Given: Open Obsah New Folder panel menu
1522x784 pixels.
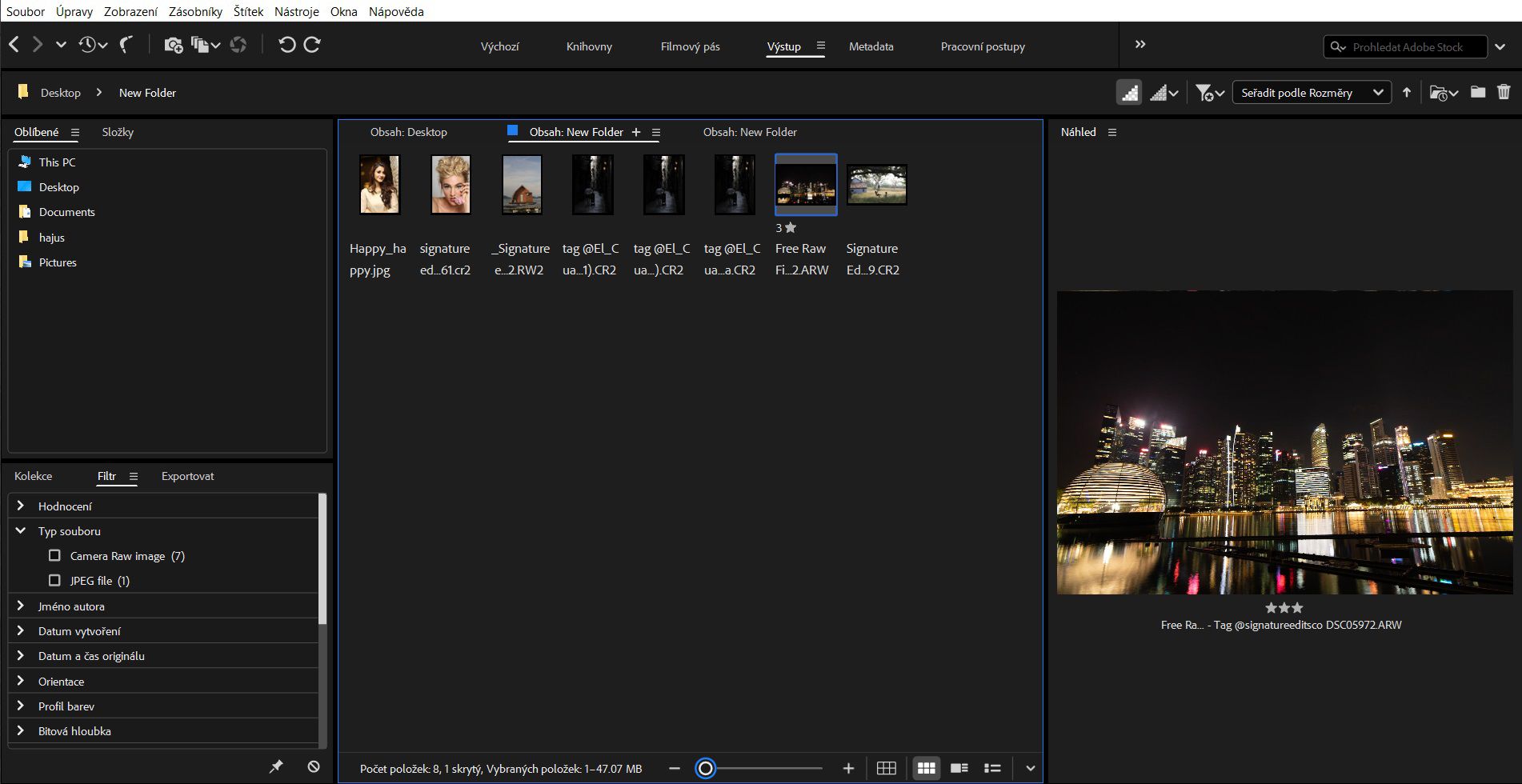Looking at the screenshot, I should click(656, 132).
